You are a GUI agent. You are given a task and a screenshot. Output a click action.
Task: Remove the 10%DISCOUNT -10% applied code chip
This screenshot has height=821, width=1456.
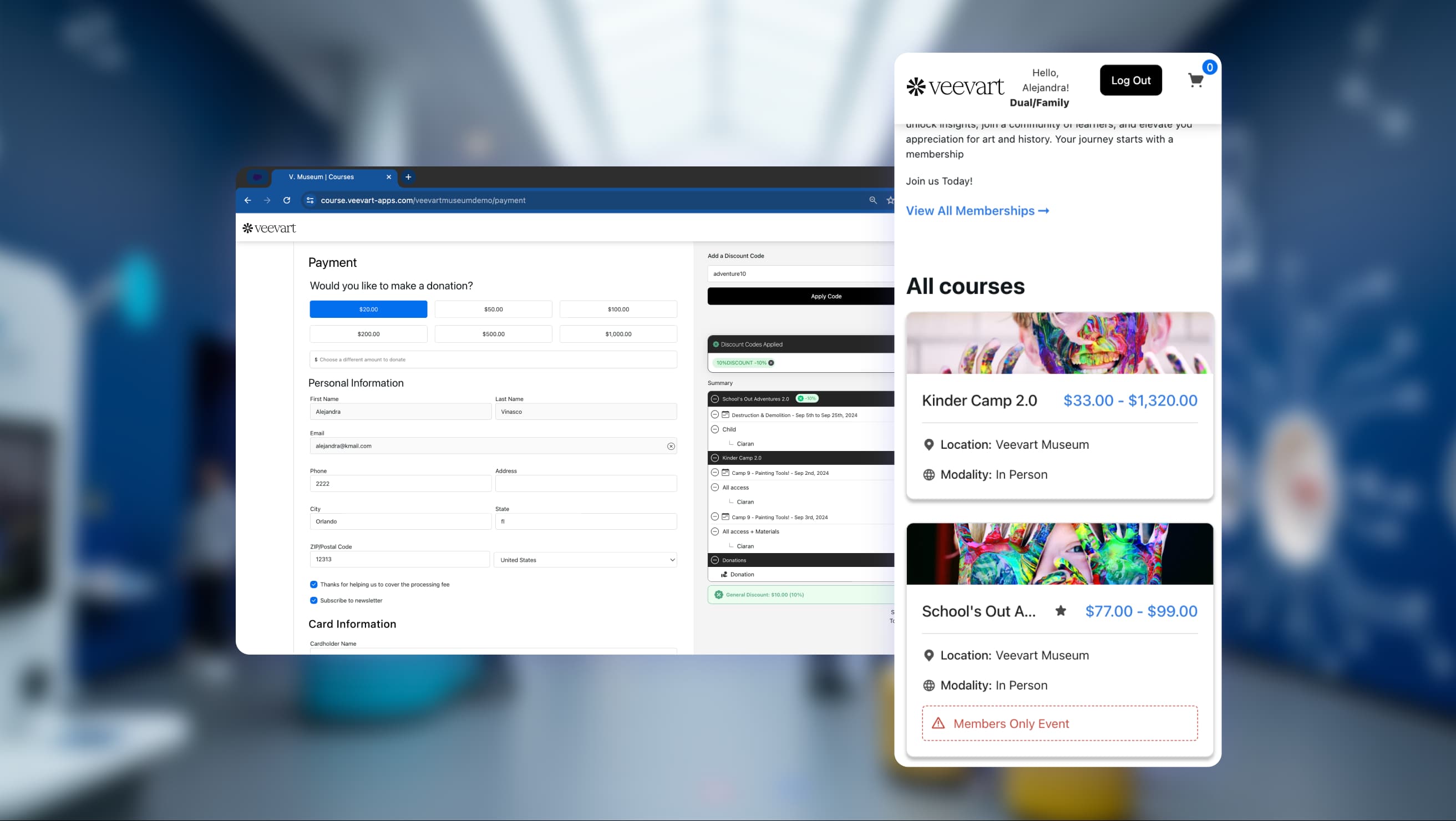(771, 362)
